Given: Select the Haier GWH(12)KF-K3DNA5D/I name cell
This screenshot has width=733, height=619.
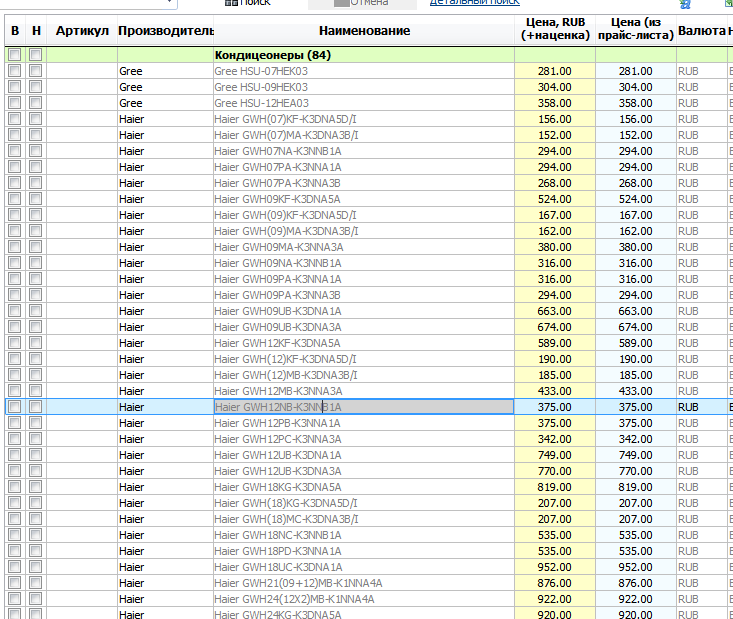Looking at the screenshot, I should pos(364,359).
